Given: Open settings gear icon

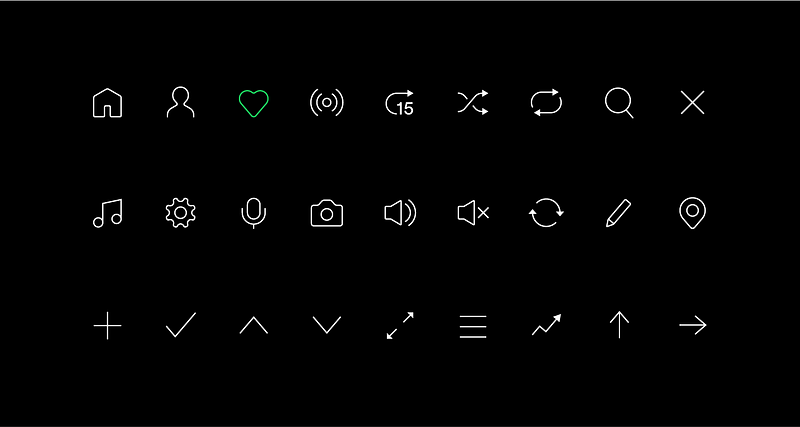Looking at the screenshot, I should (x=181, y=213).
